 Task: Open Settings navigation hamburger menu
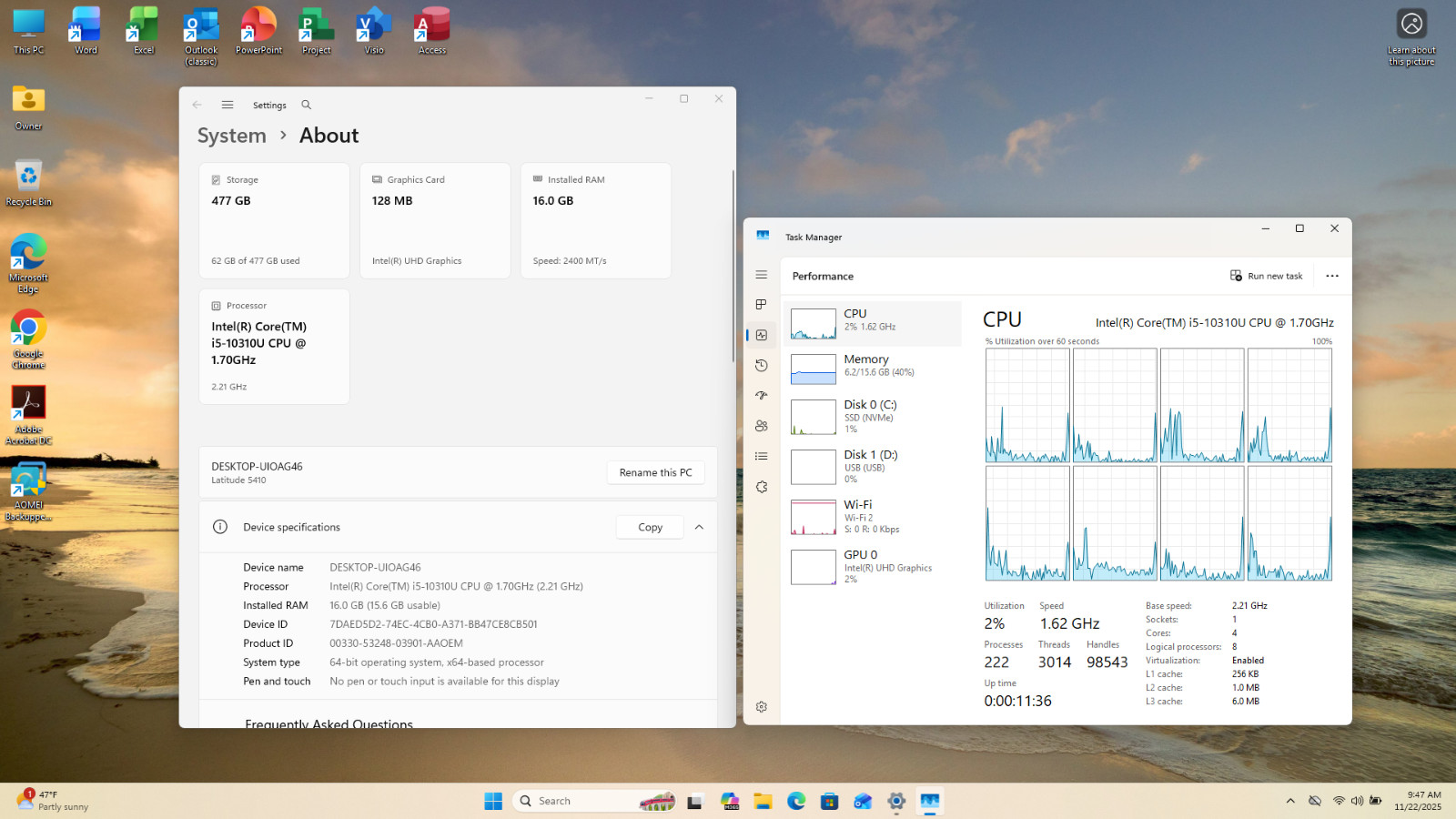(x=227, y=105)
